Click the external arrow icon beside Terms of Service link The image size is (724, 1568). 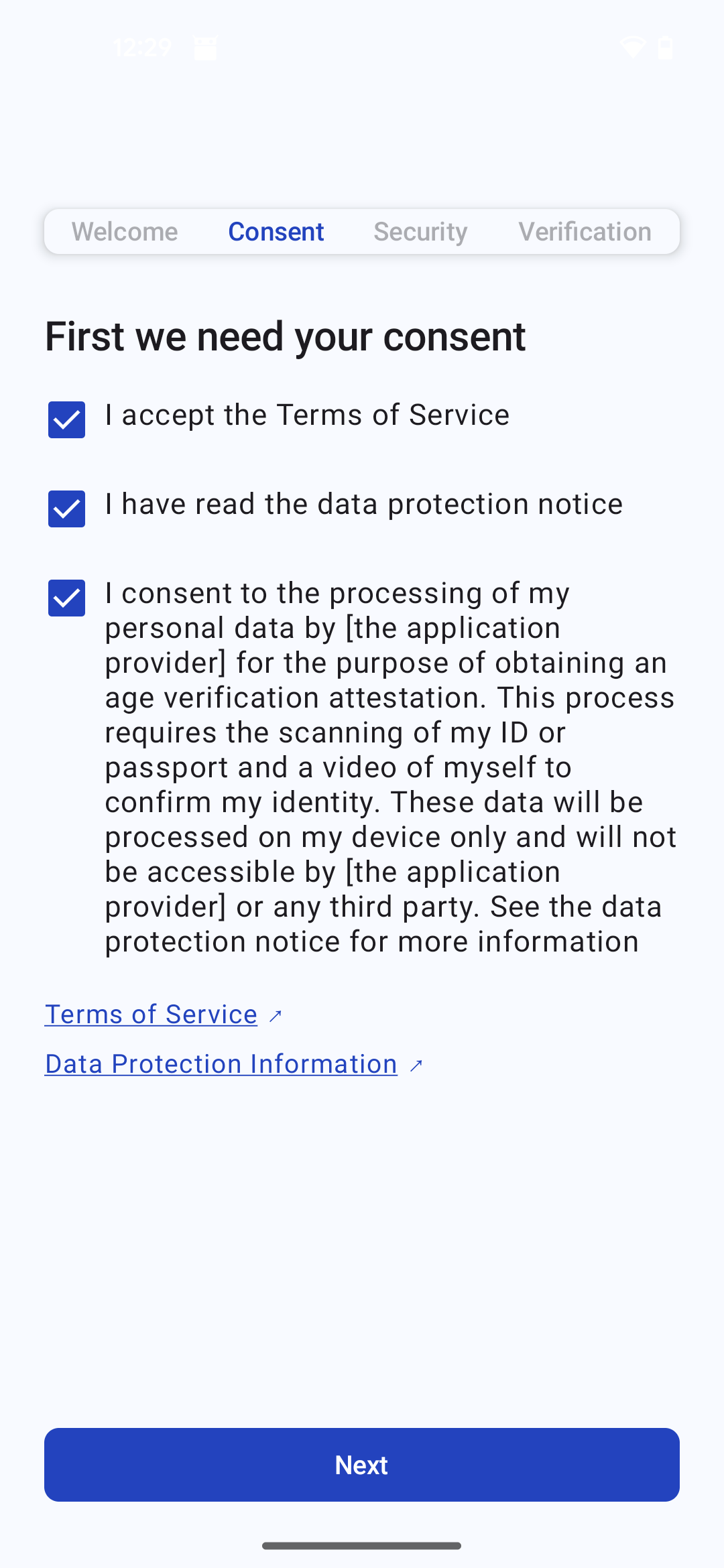pos(275,1016)
